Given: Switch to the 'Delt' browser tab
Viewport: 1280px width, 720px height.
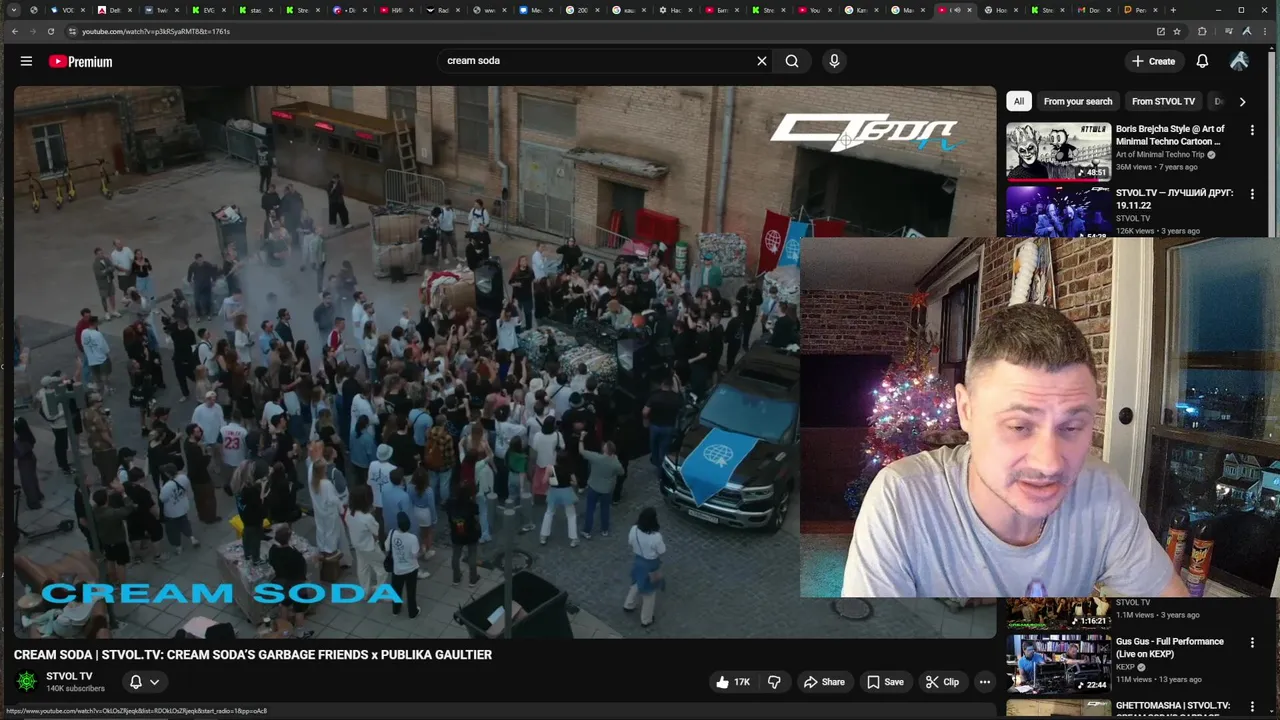Looking at the screenshot, I should pyautogui.click(x=113, y=10).
